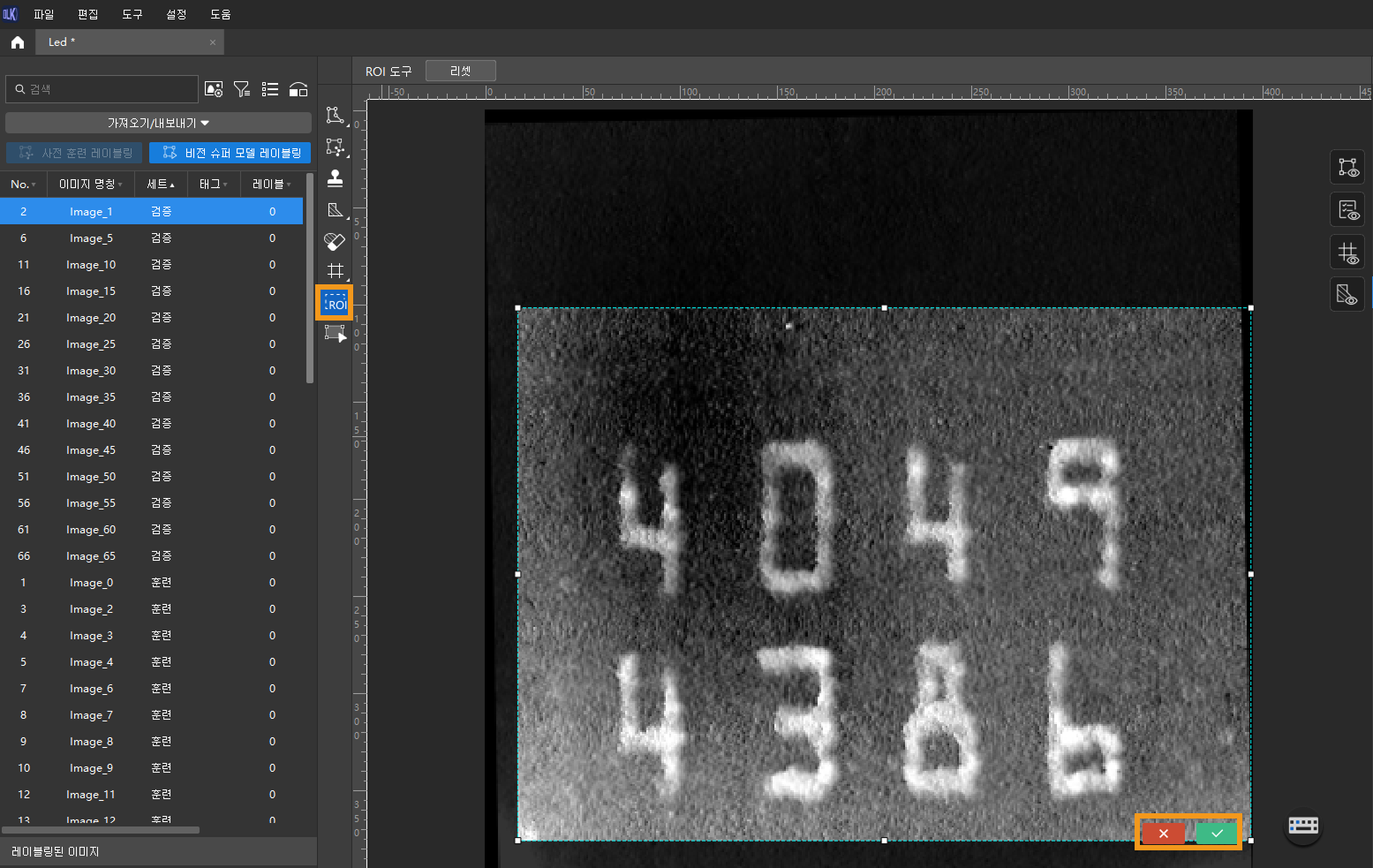Confirm ROI with green checkmark

pos(1217,833)
